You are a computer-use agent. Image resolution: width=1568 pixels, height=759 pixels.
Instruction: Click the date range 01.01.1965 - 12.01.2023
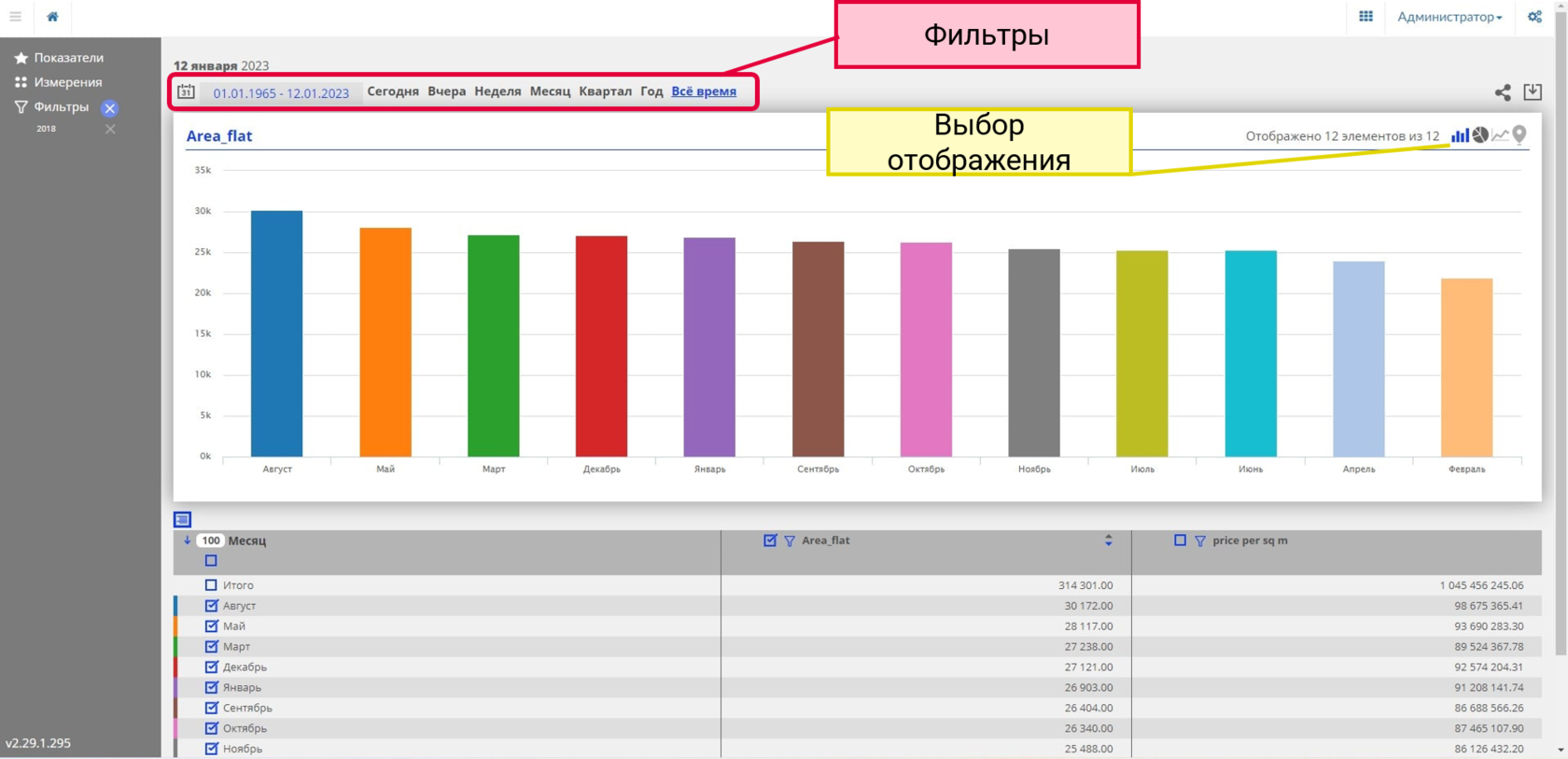click(x=281, y=92)
